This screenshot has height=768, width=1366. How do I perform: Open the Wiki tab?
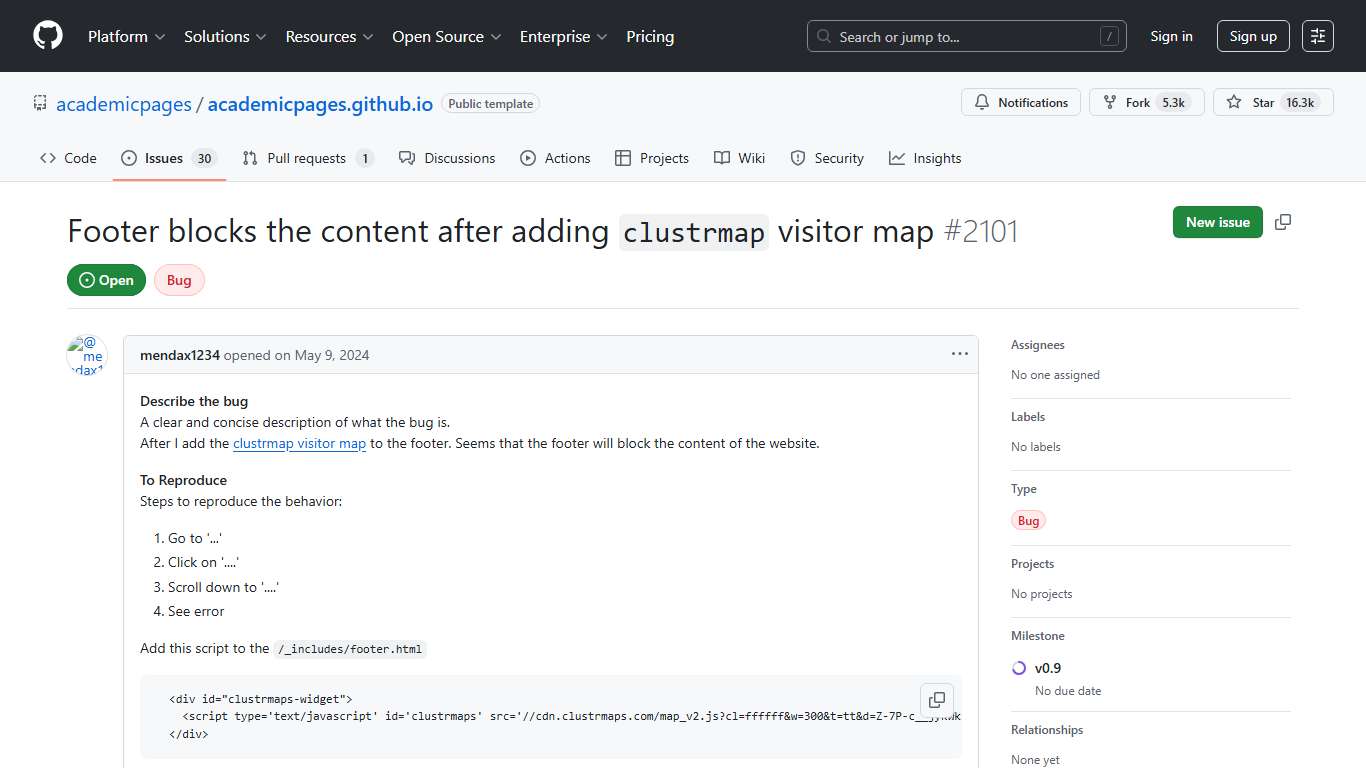[739, 157]
